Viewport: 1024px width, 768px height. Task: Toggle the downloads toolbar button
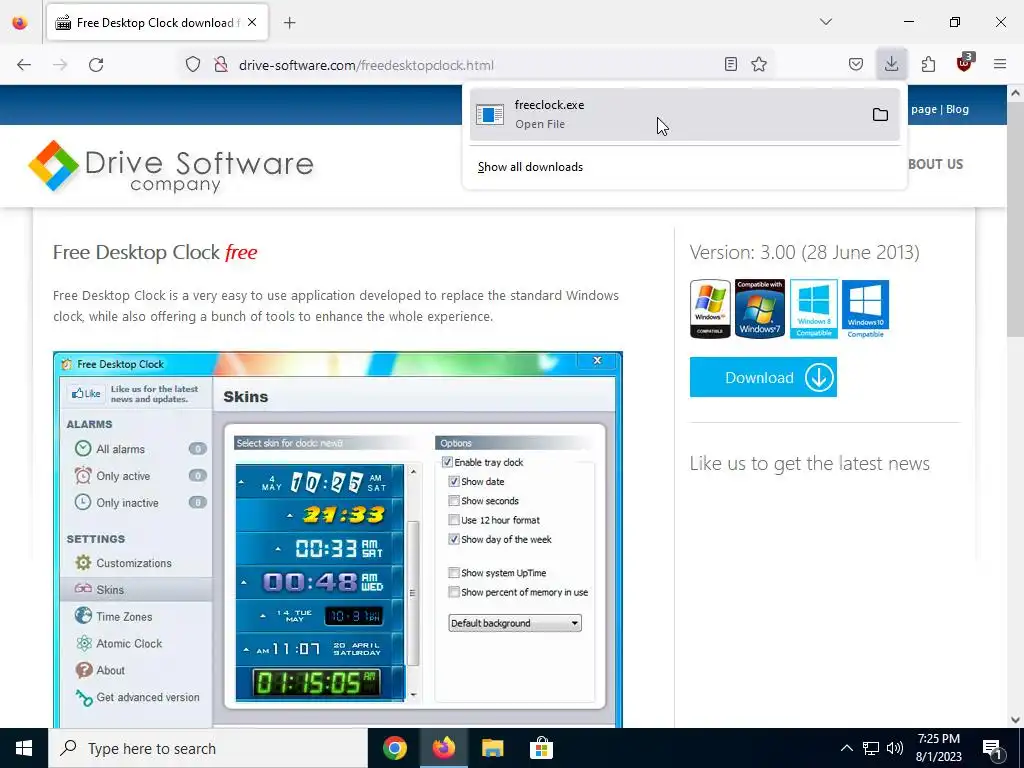[x=891, y=64]
